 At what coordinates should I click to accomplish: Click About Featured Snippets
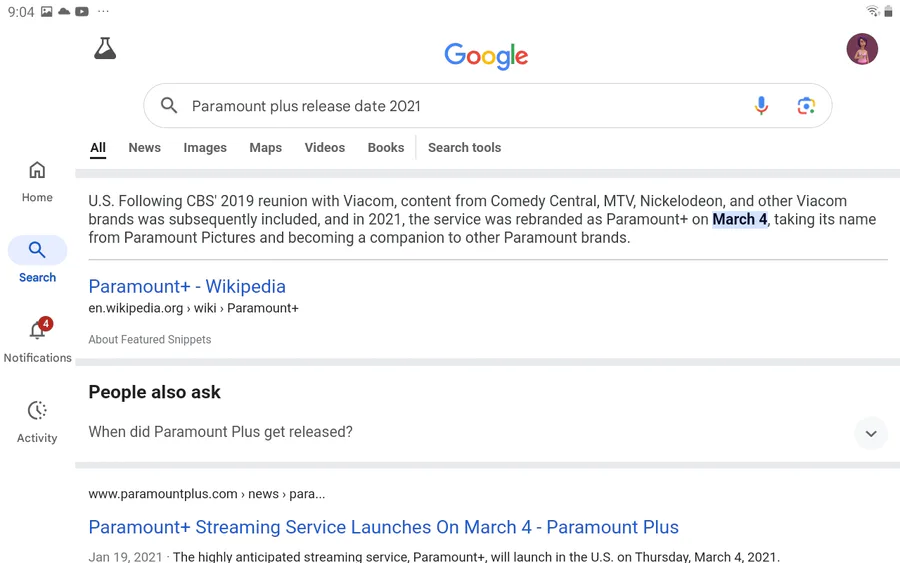point(149,340)
